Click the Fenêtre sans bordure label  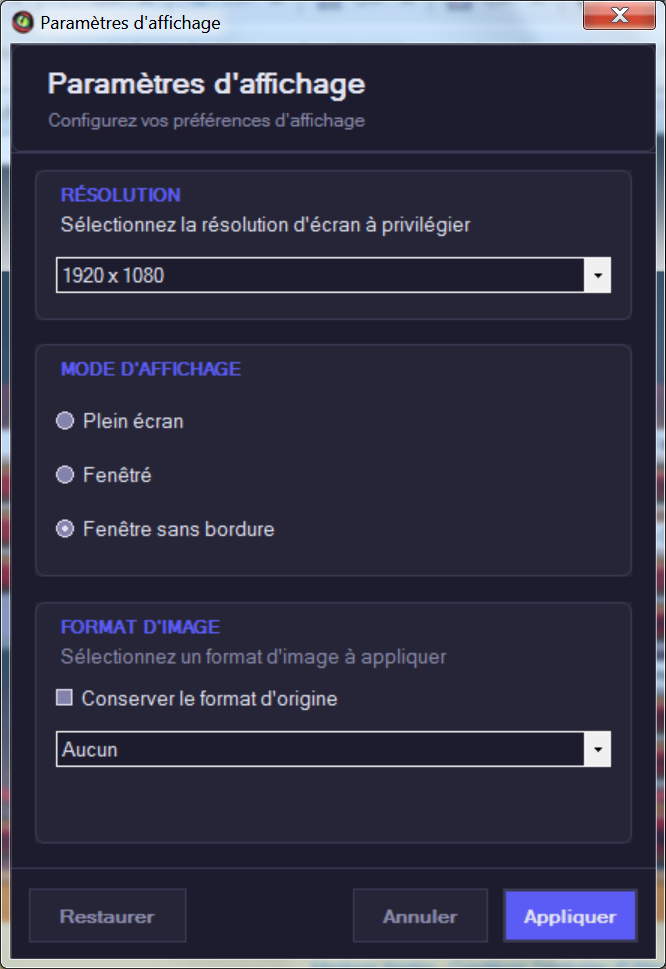point(179,529)
